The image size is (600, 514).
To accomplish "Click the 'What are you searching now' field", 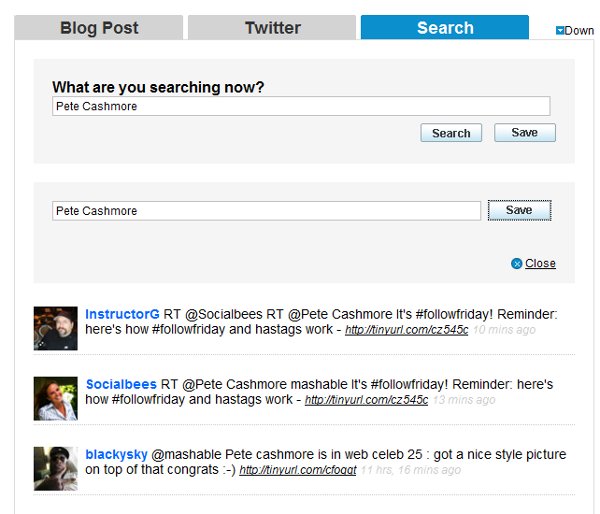I will click(x=301, y=106).
